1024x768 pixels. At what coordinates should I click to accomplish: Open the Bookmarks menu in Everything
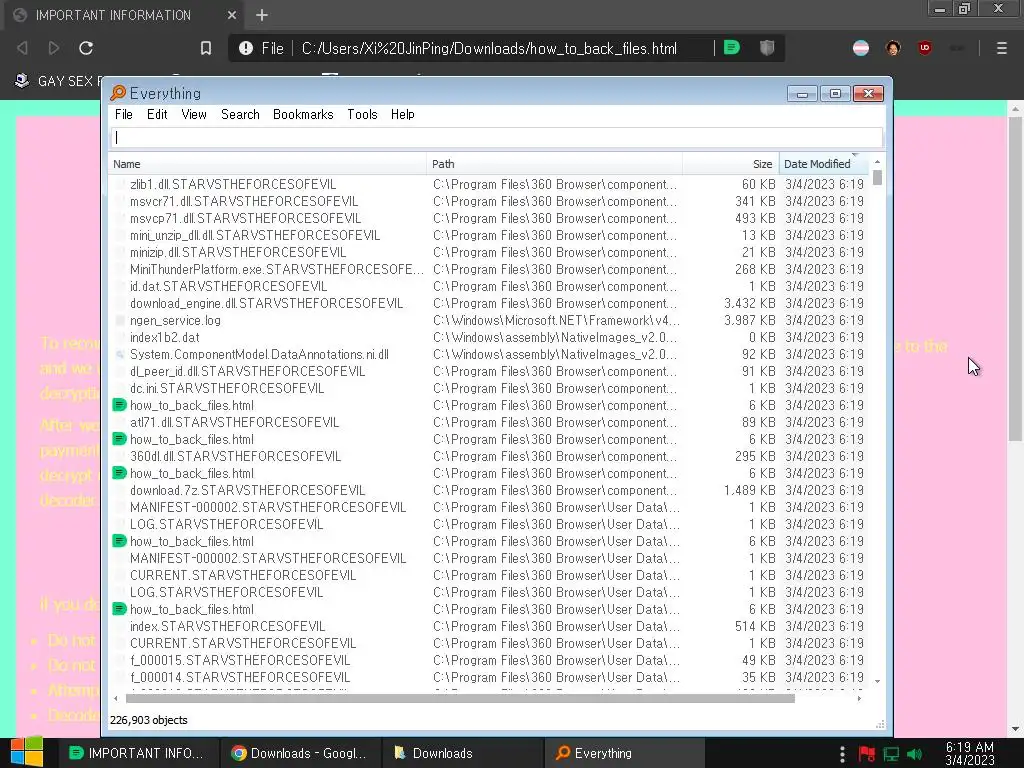click(303, 114)
